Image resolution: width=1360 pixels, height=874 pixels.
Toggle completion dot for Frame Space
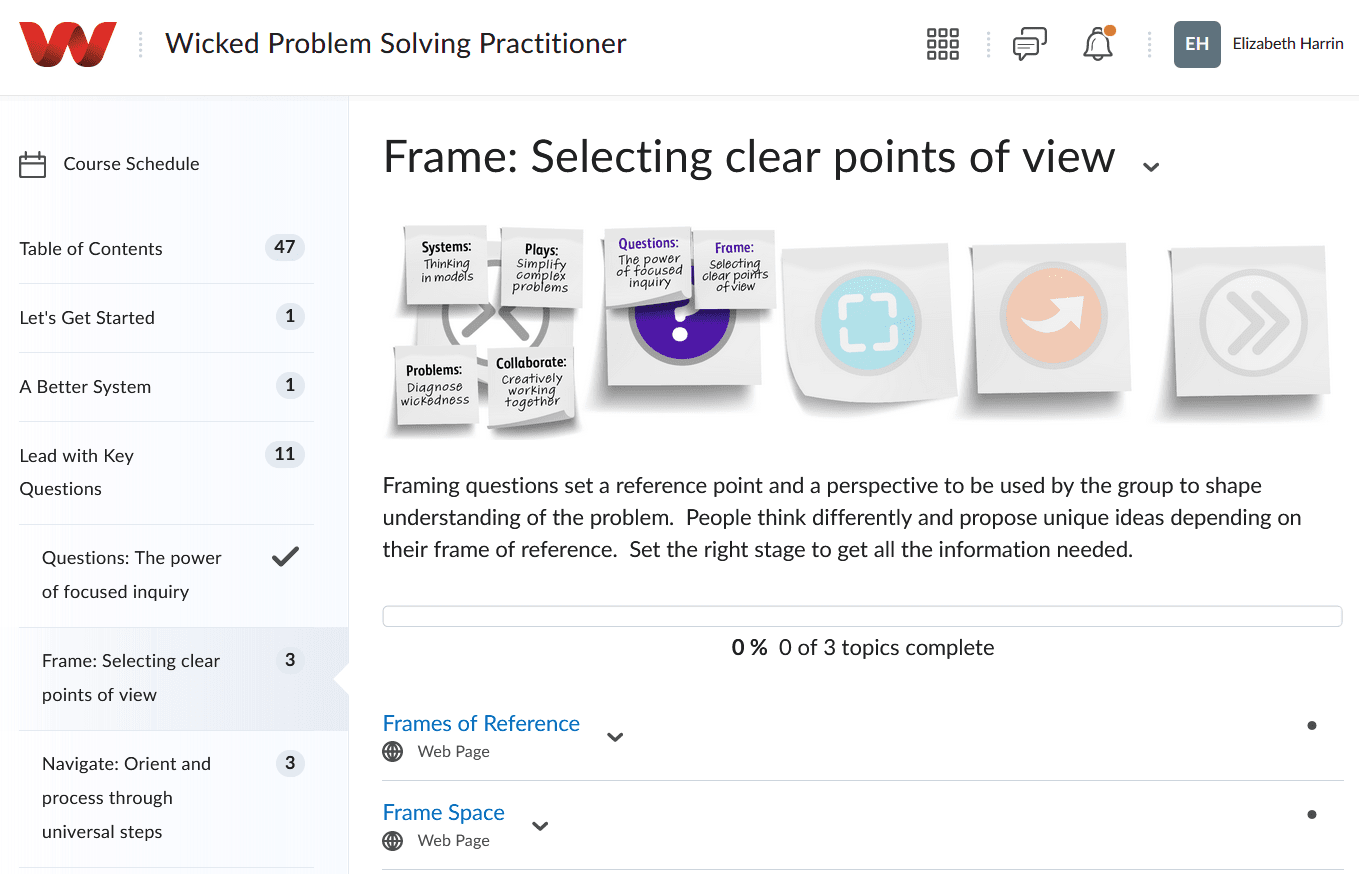(1312, 815)
